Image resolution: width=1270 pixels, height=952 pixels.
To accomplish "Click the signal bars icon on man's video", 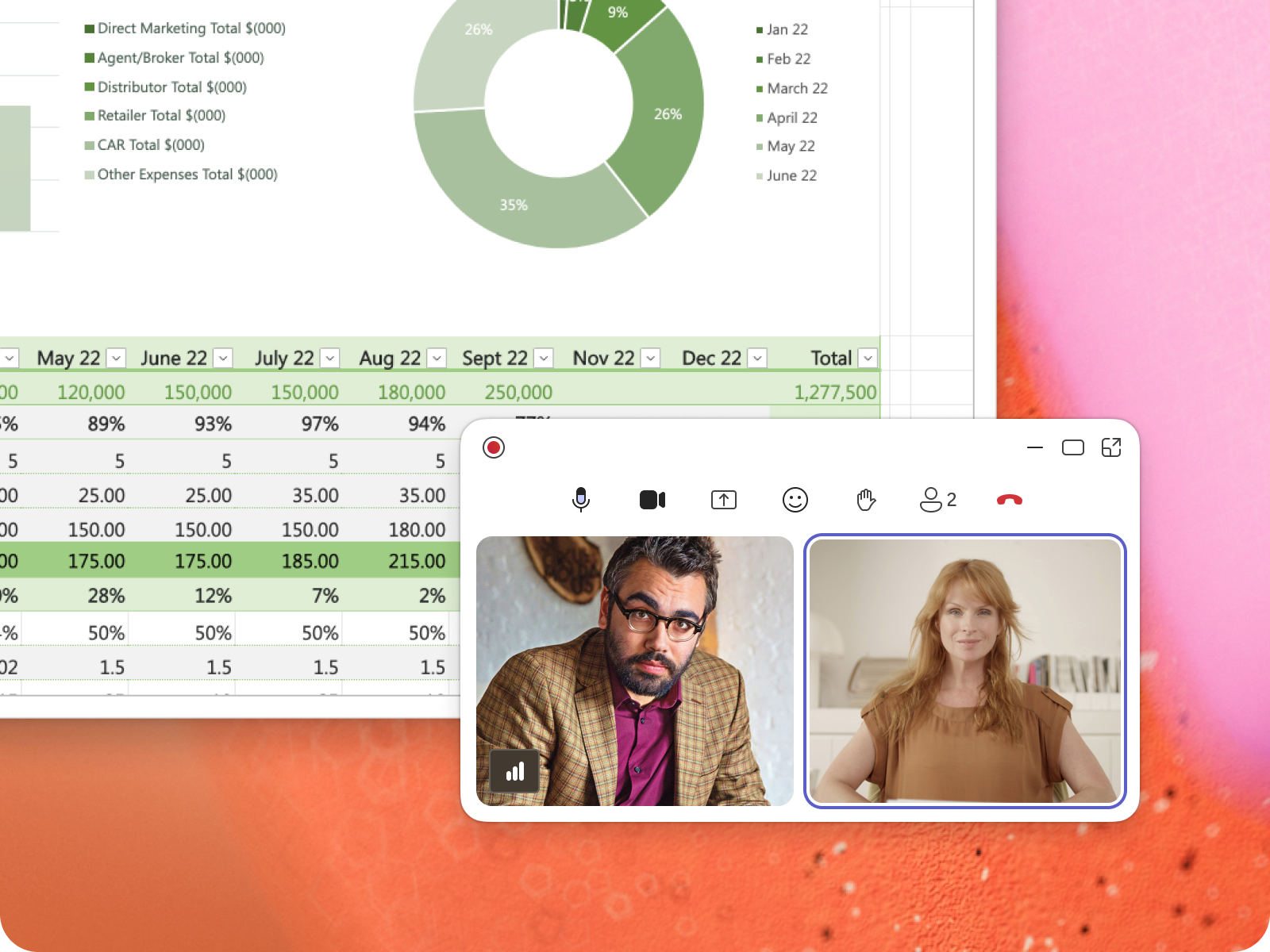I will [515, 771].
